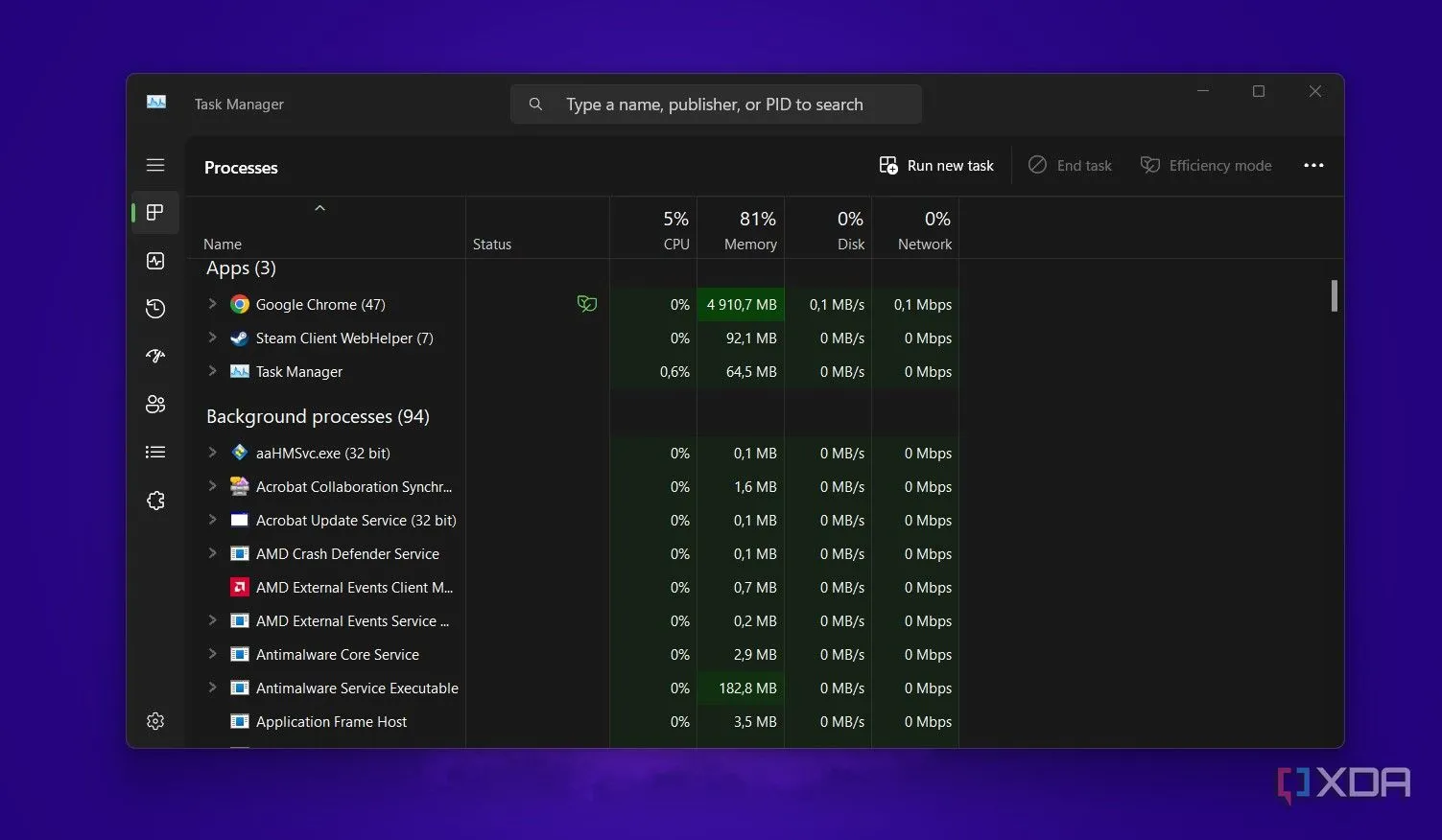1442x840 pixels.
Task: Open the Details list sidebar icon
Action: click(x=155, y=452)
